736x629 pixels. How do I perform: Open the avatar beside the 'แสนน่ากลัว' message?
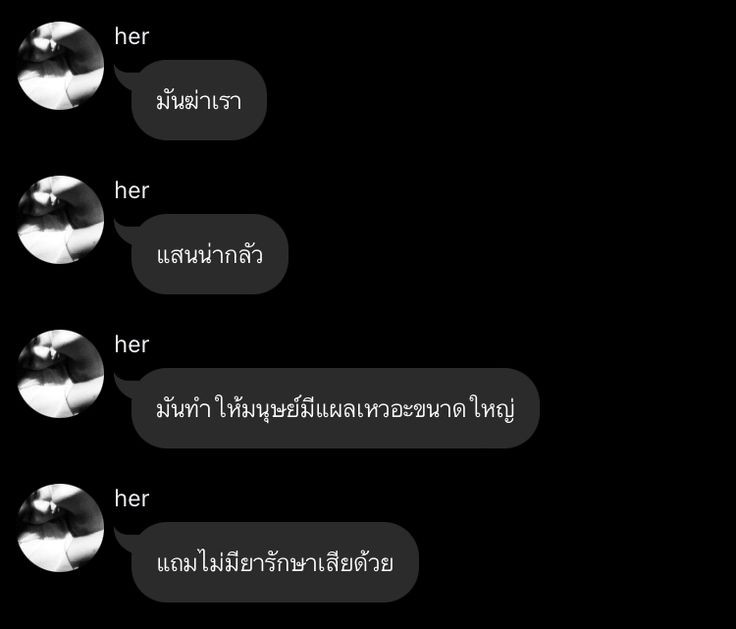[61, 220]
